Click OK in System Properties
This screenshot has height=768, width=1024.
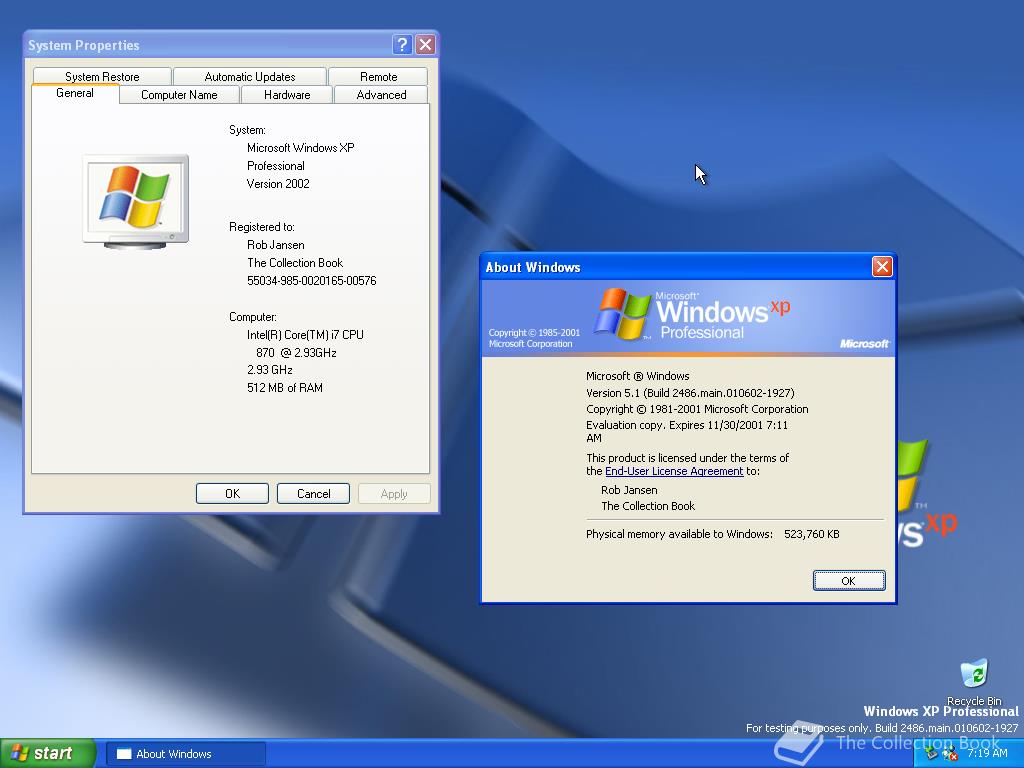[x=232, y=494]
